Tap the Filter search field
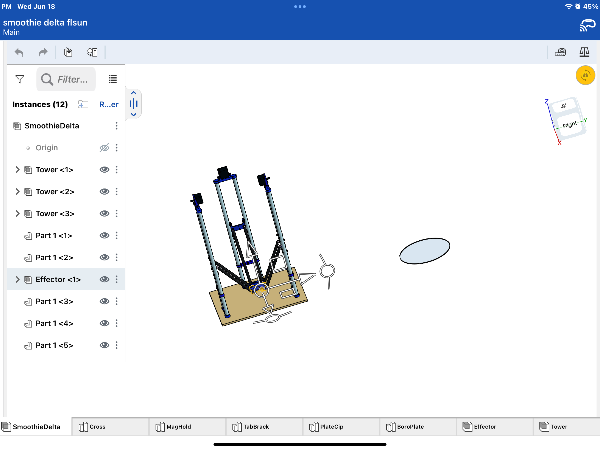This screenshot has height=450, width=600. [x=68, y=79]
